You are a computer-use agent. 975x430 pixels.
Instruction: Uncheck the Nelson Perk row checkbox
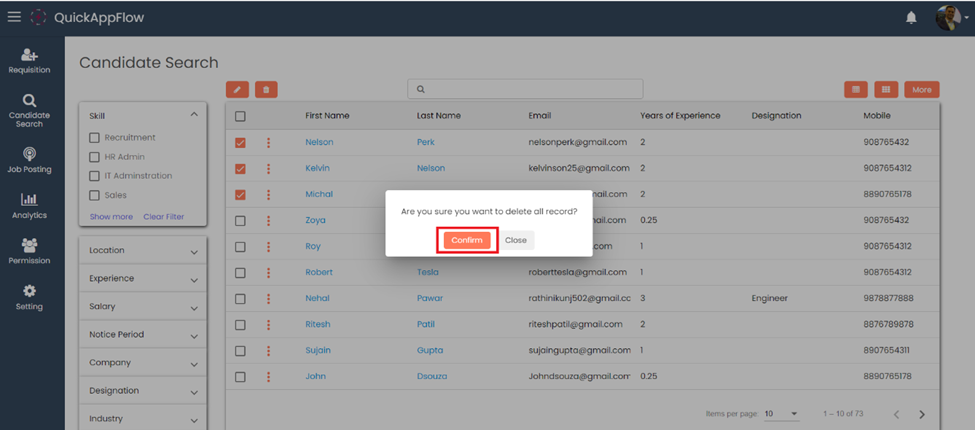(x=240, y=142)
